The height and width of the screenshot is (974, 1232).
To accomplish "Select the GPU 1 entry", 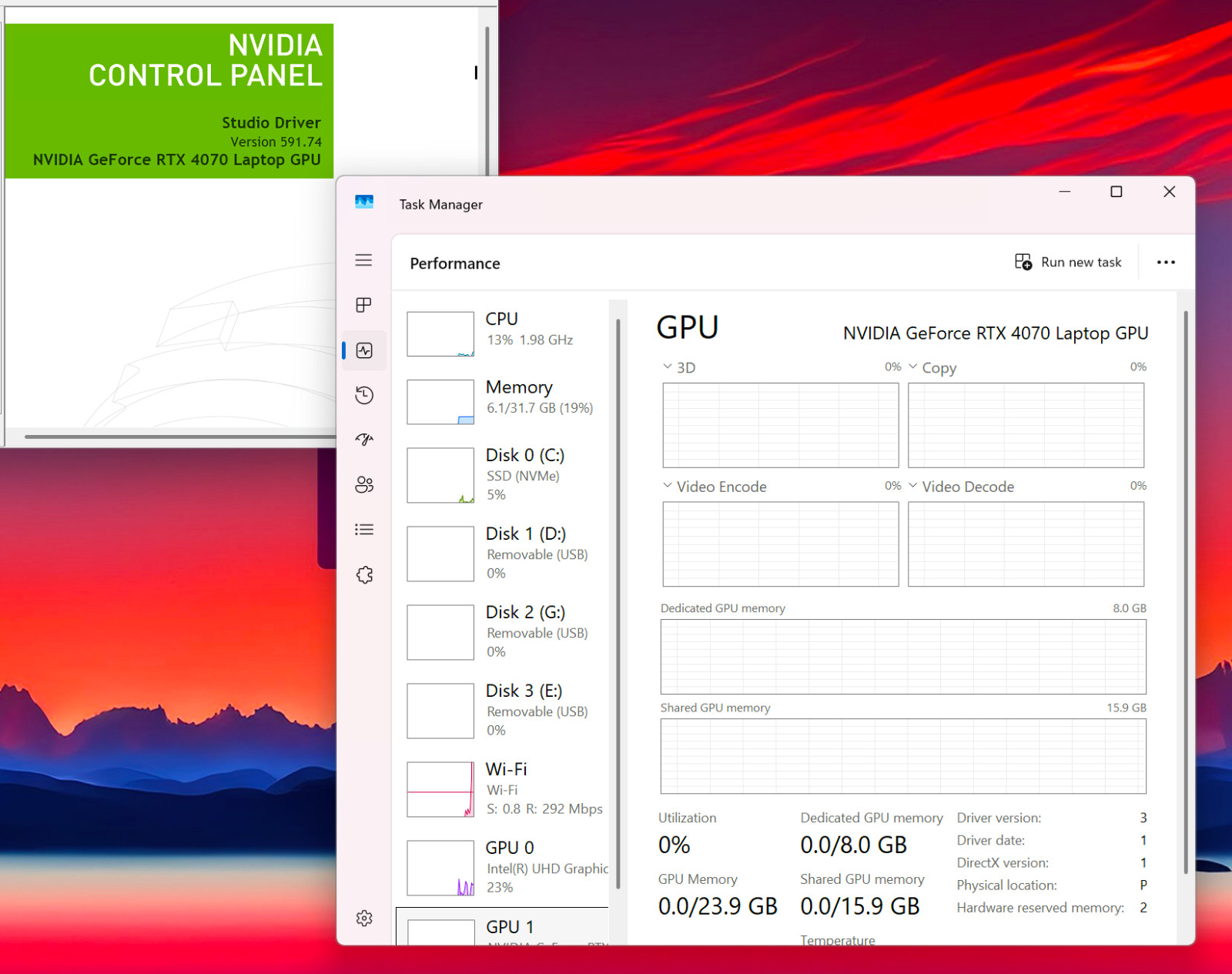I will pos(503,926).
